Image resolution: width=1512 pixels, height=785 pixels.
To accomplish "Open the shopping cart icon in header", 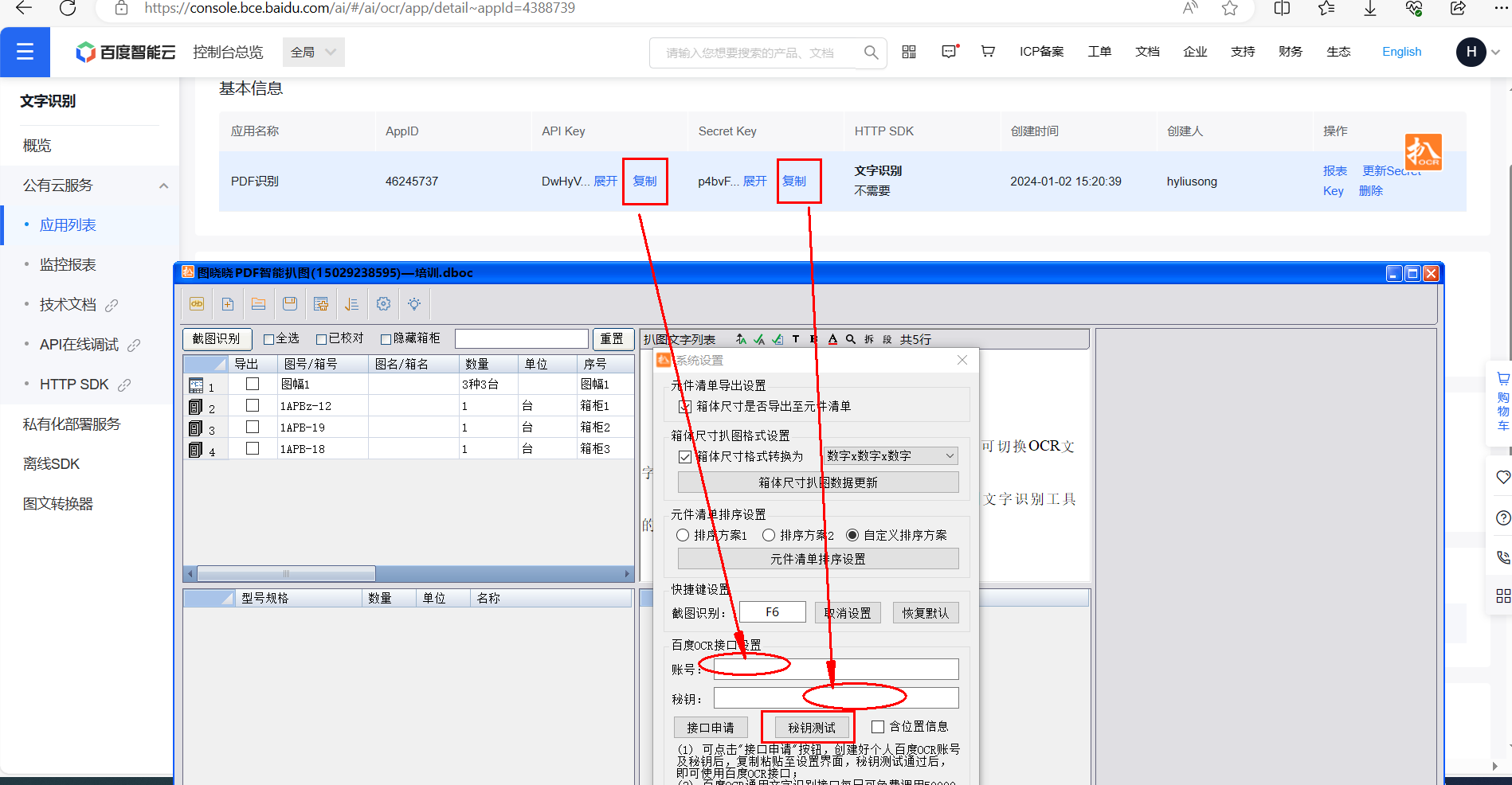I will point(988,52).
